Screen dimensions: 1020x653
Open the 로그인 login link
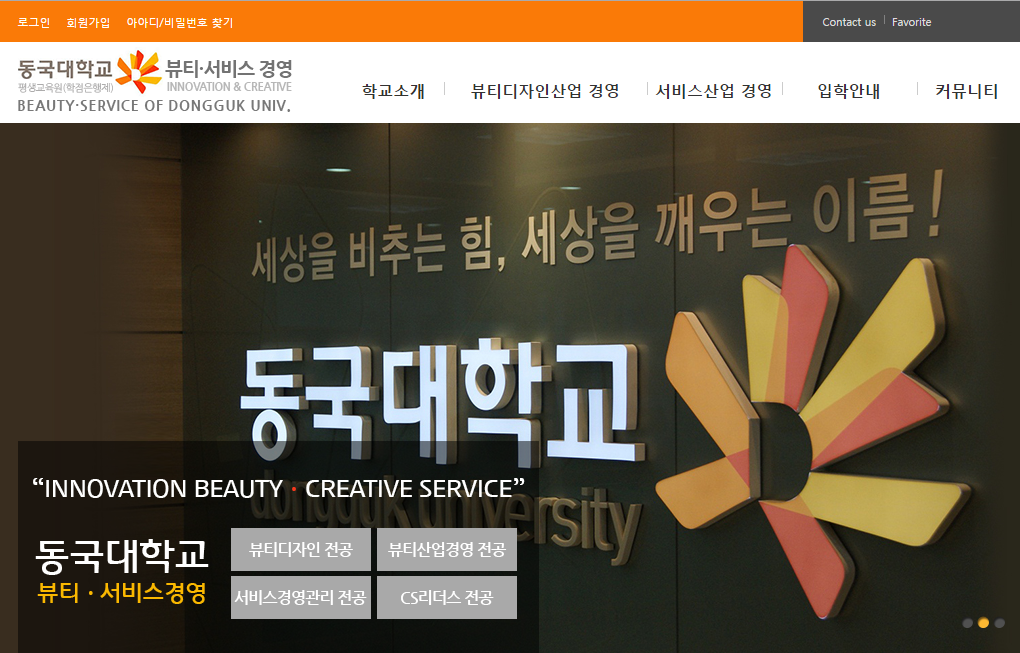pyautogui.click(x=34, y=22)
